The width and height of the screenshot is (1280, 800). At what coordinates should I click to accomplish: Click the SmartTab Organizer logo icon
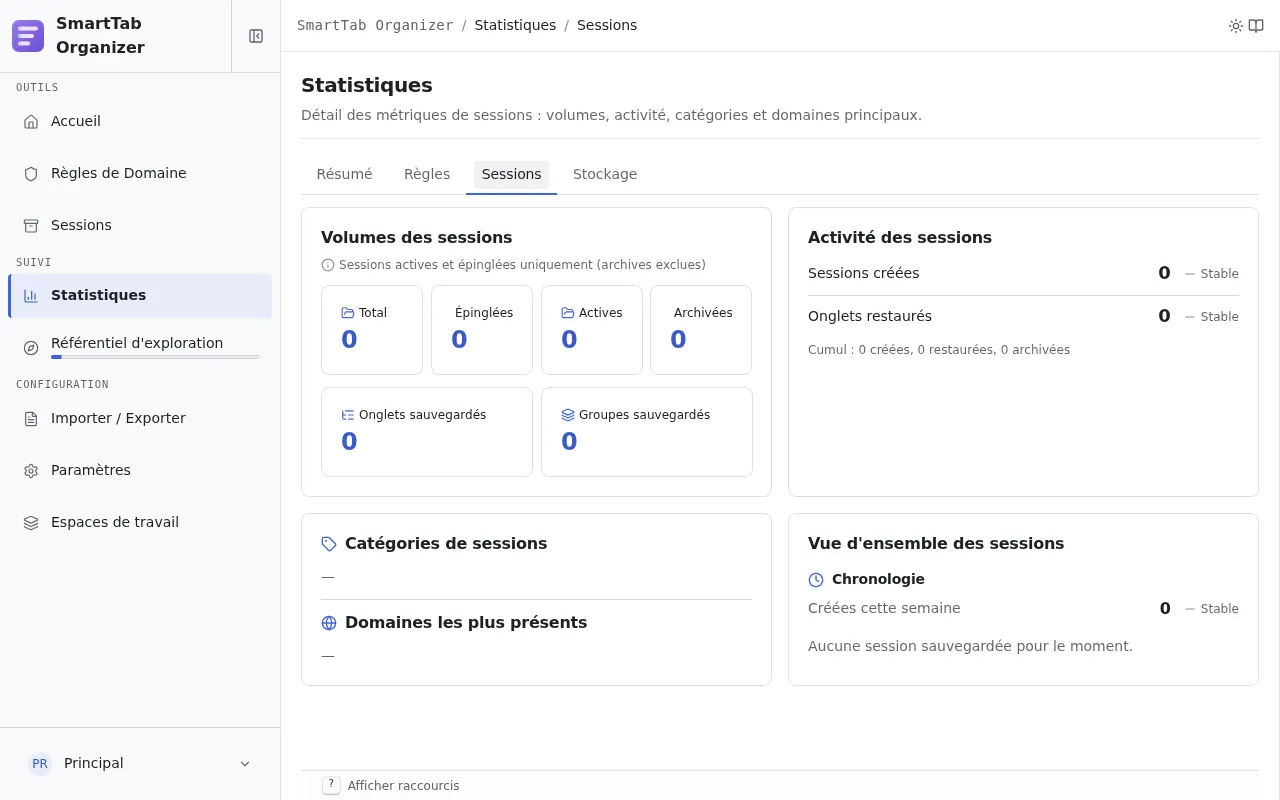point(28,36)
